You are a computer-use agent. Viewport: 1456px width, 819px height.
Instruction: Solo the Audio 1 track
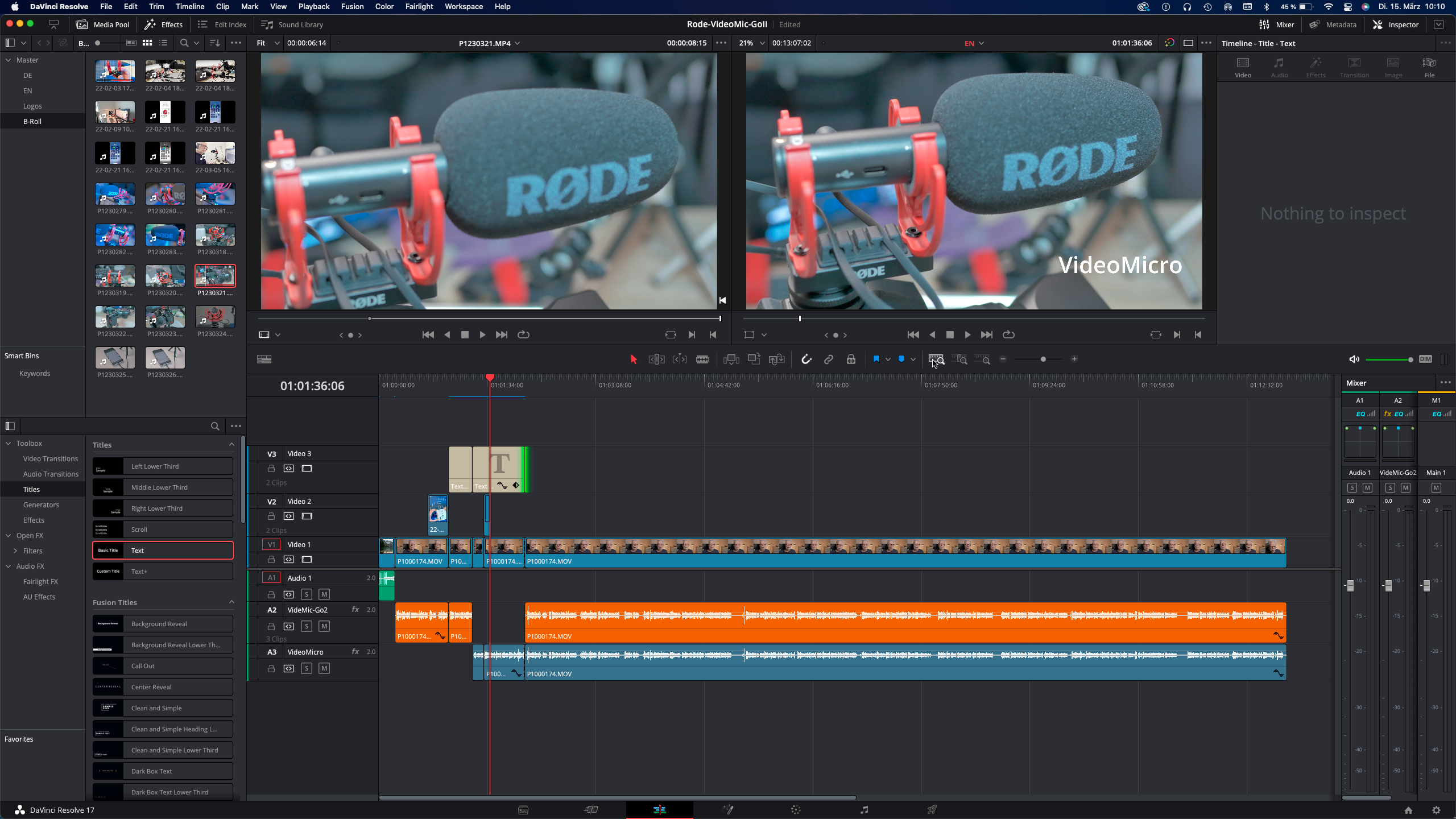pyautogui.click(x=307, y=594)
